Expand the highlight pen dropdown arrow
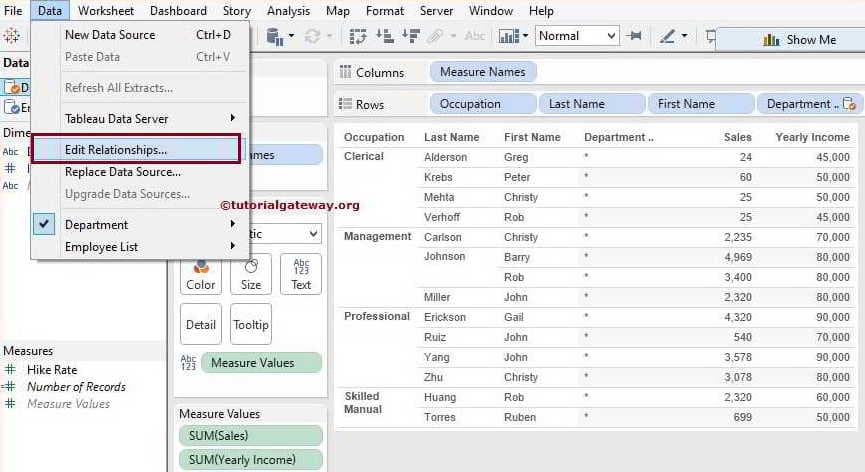Viewport: 865px width, 472px height. (x=684, y=36)
